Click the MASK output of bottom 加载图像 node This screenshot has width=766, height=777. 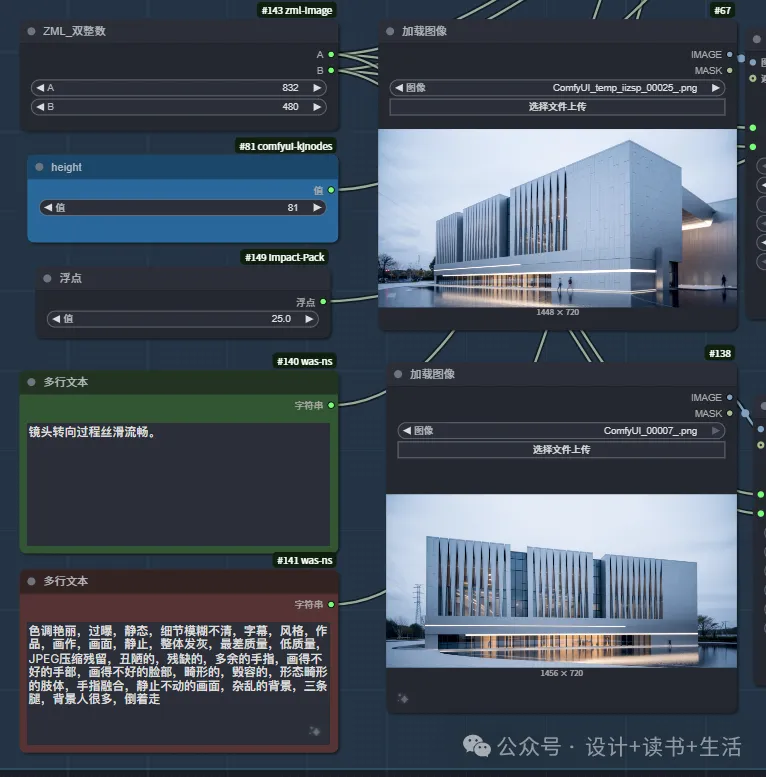coord(730,413)
